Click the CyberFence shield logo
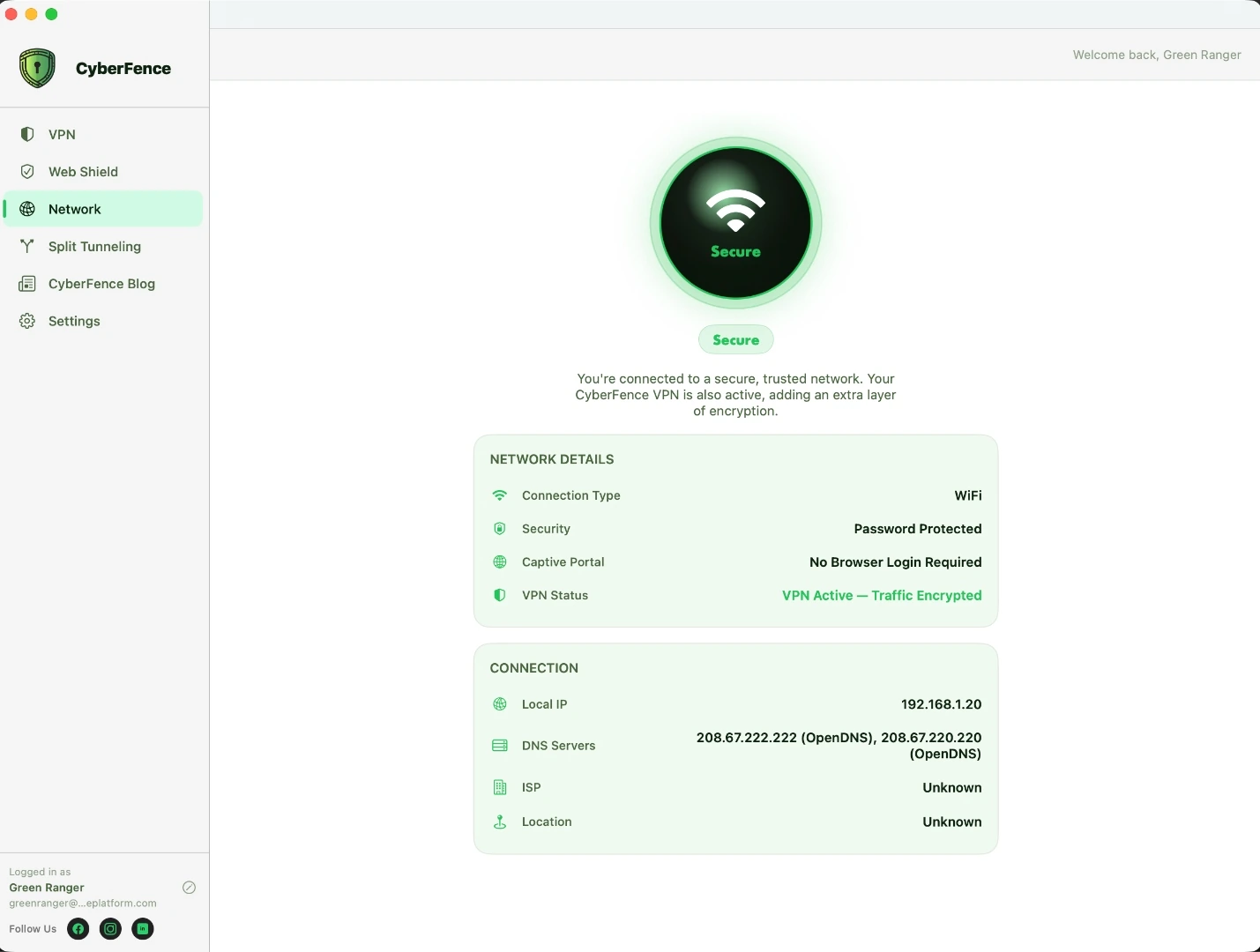 (37, 68)
